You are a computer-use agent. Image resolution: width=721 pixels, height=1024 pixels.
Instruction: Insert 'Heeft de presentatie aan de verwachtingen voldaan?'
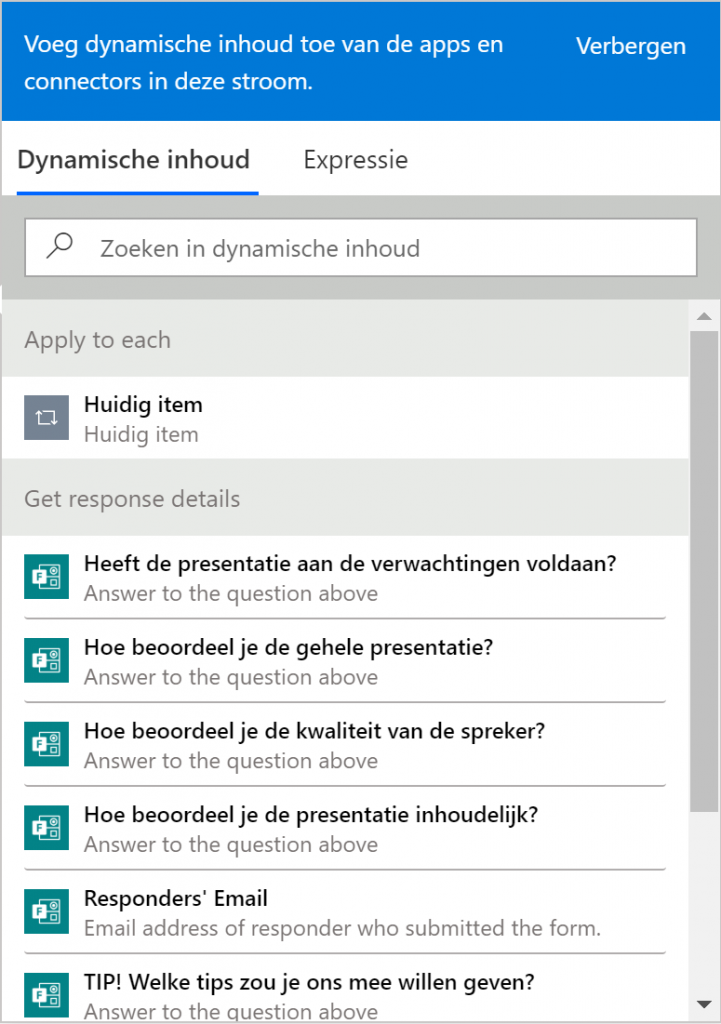pyautogui.click(x=345, y=577)
